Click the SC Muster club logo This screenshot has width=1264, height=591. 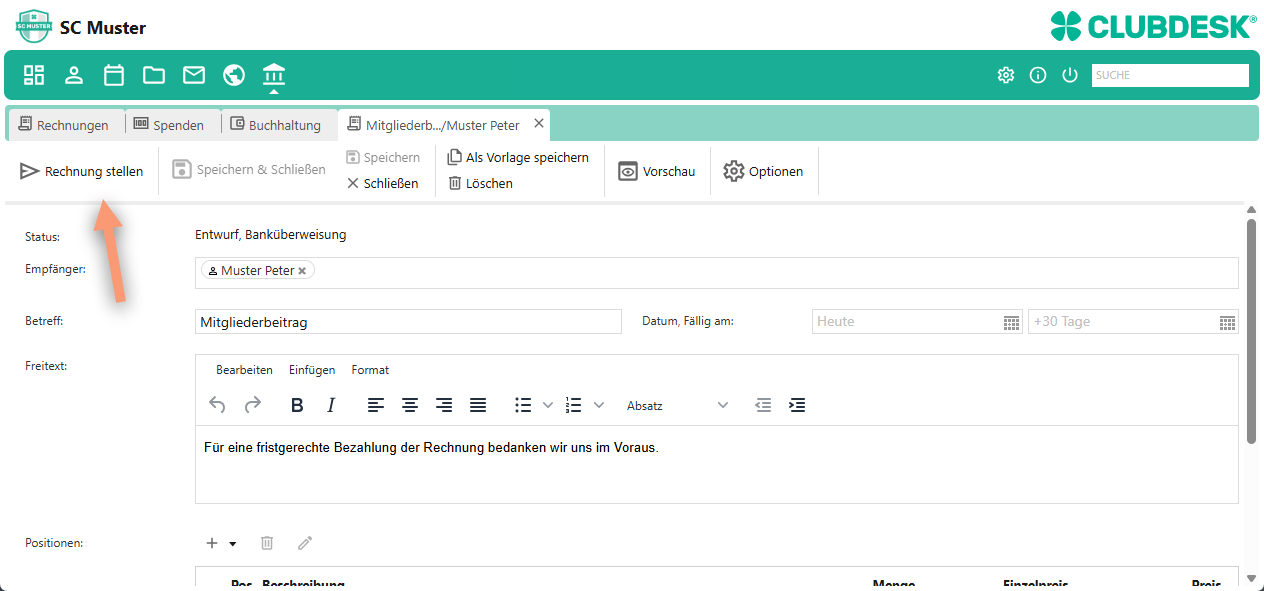pyautogui.click(x=33, y=27)
